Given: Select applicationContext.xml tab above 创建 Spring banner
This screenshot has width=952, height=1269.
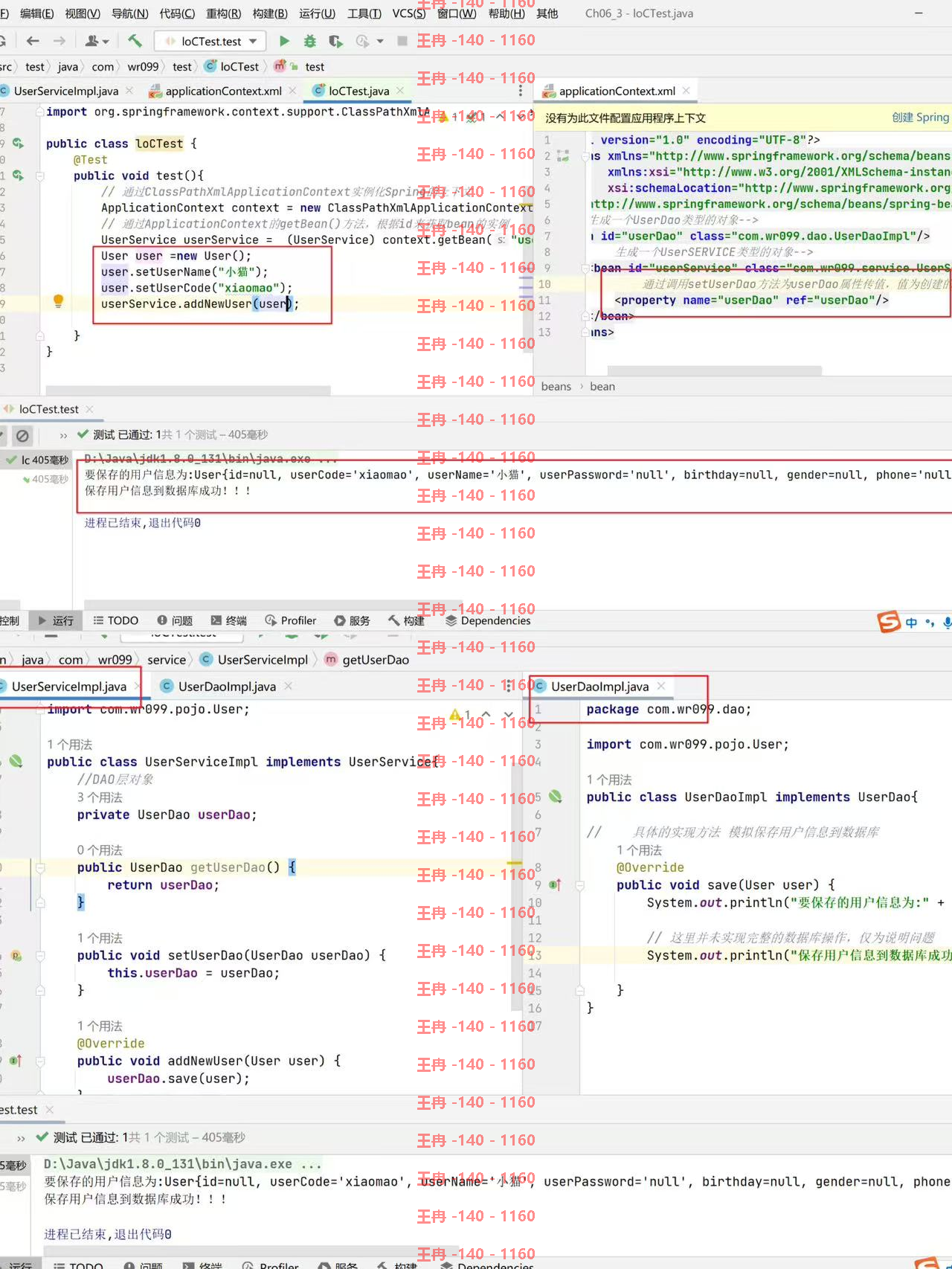Looking at the screenshot, I should (x=617, y=91).
